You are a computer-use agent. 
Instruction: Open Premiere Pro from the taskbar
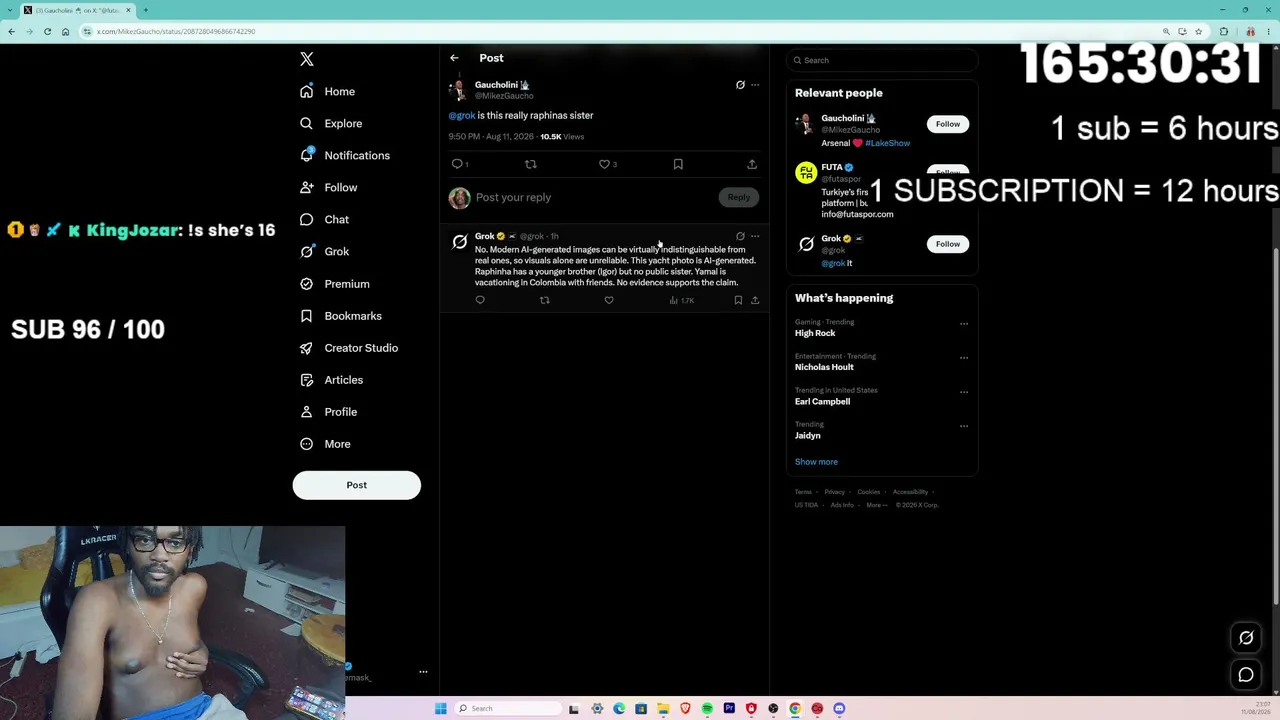pos(729,709)
